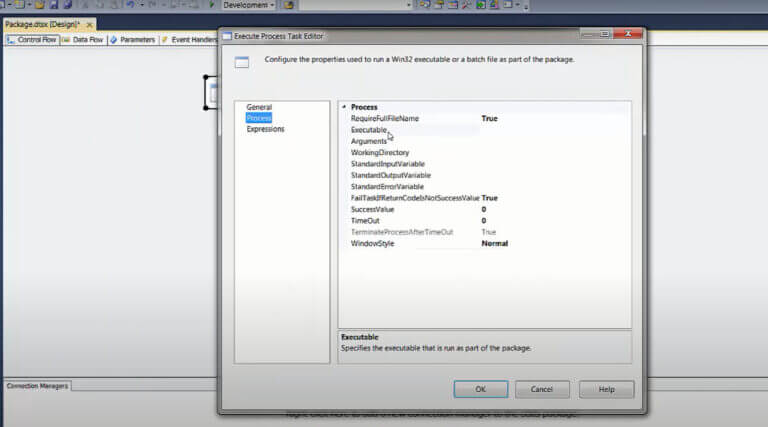768x427 pixels.
Task: Click the Executable property value field
Action: [554, 130]
